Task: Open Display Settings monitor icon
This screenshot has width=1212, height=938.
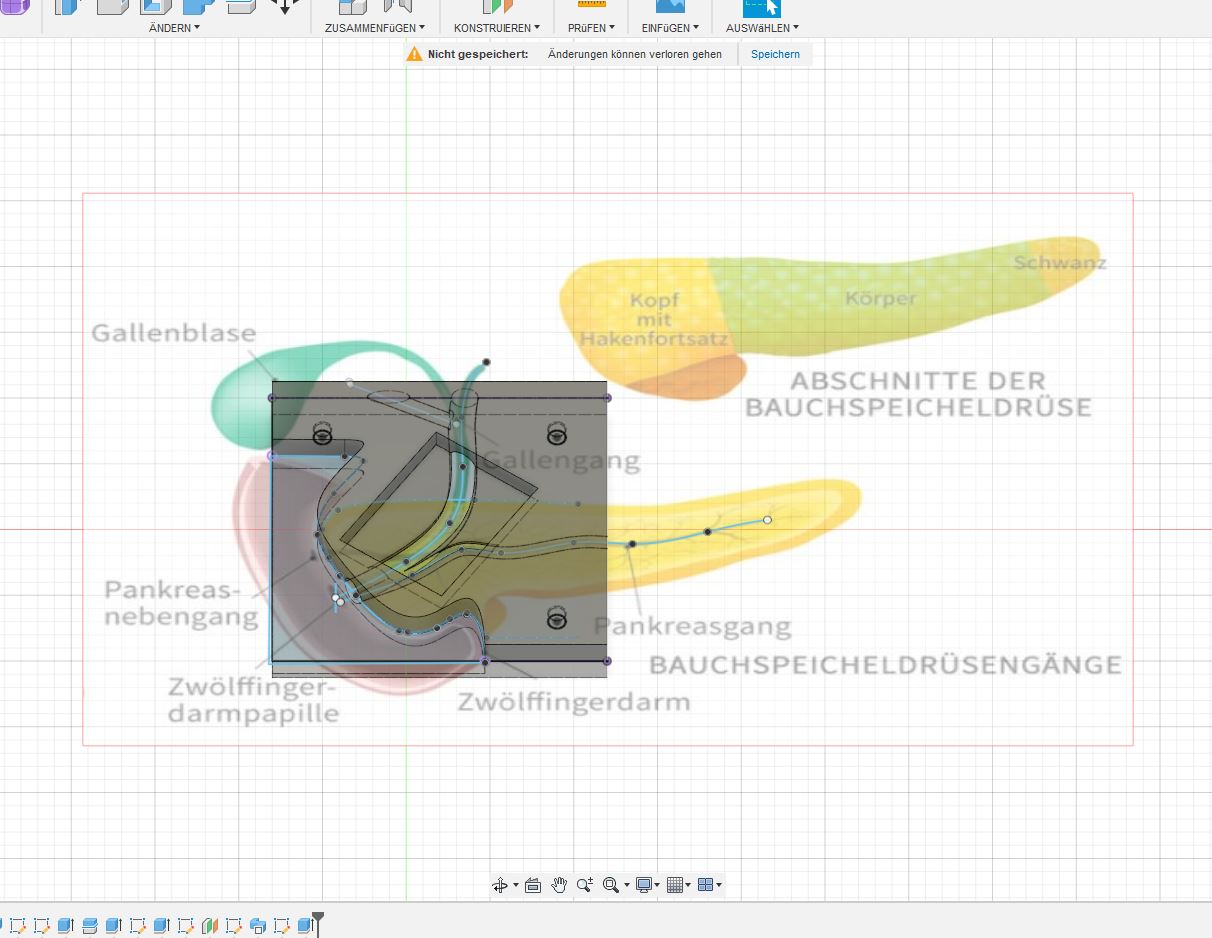Action: click(645, 885)
